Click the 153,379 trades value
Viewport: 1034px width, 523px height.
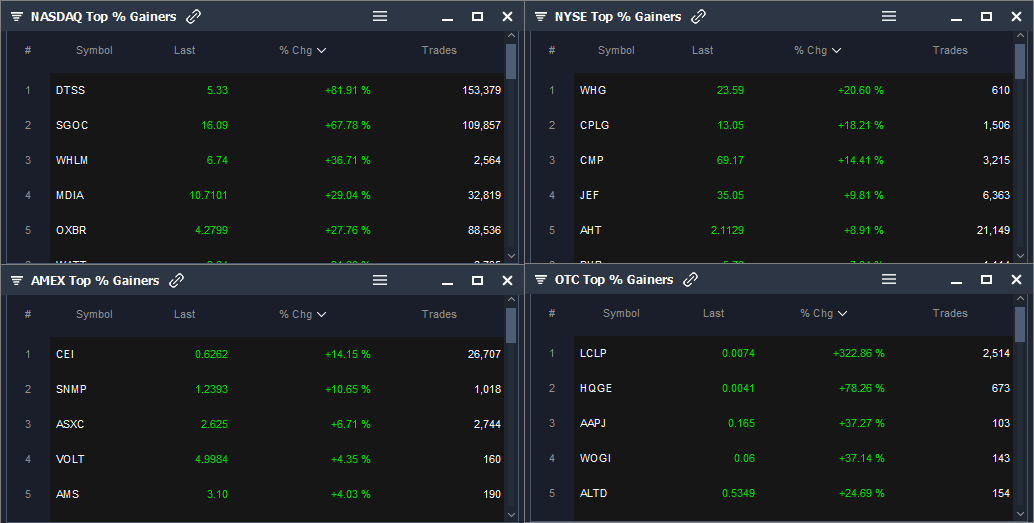[481, 90]
